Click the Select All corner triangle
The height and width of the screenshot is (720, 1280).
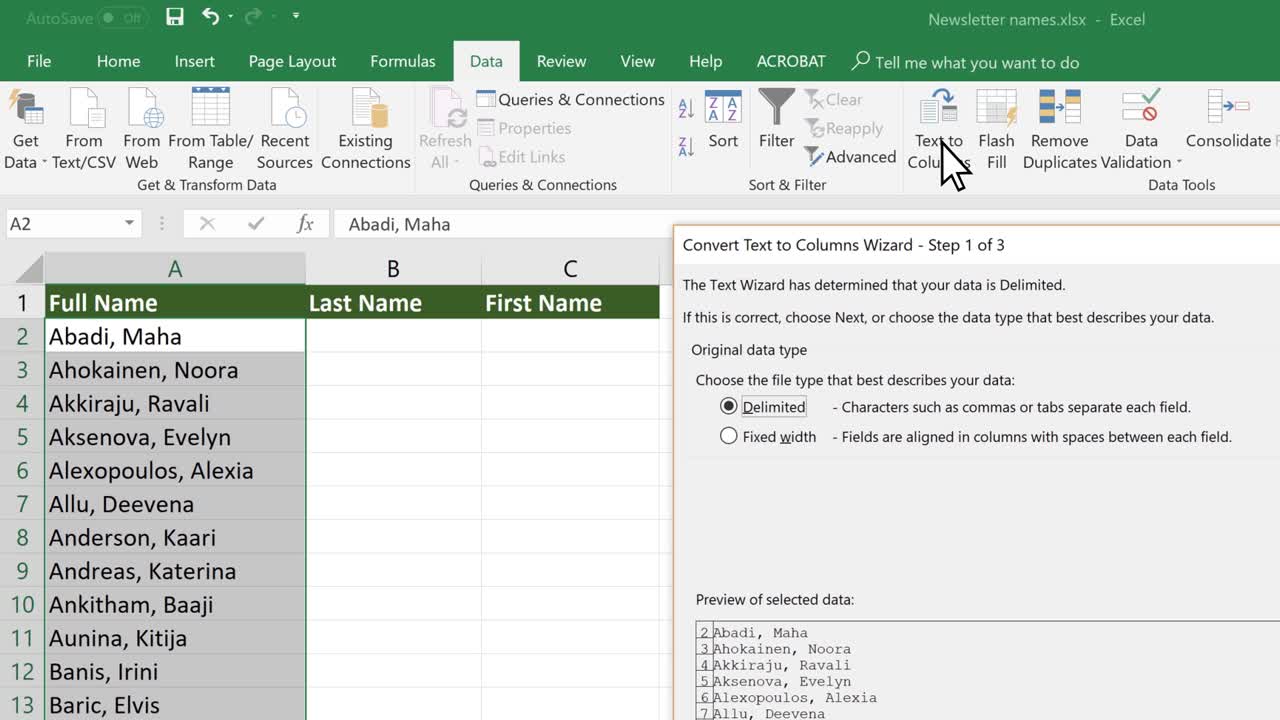29,268
